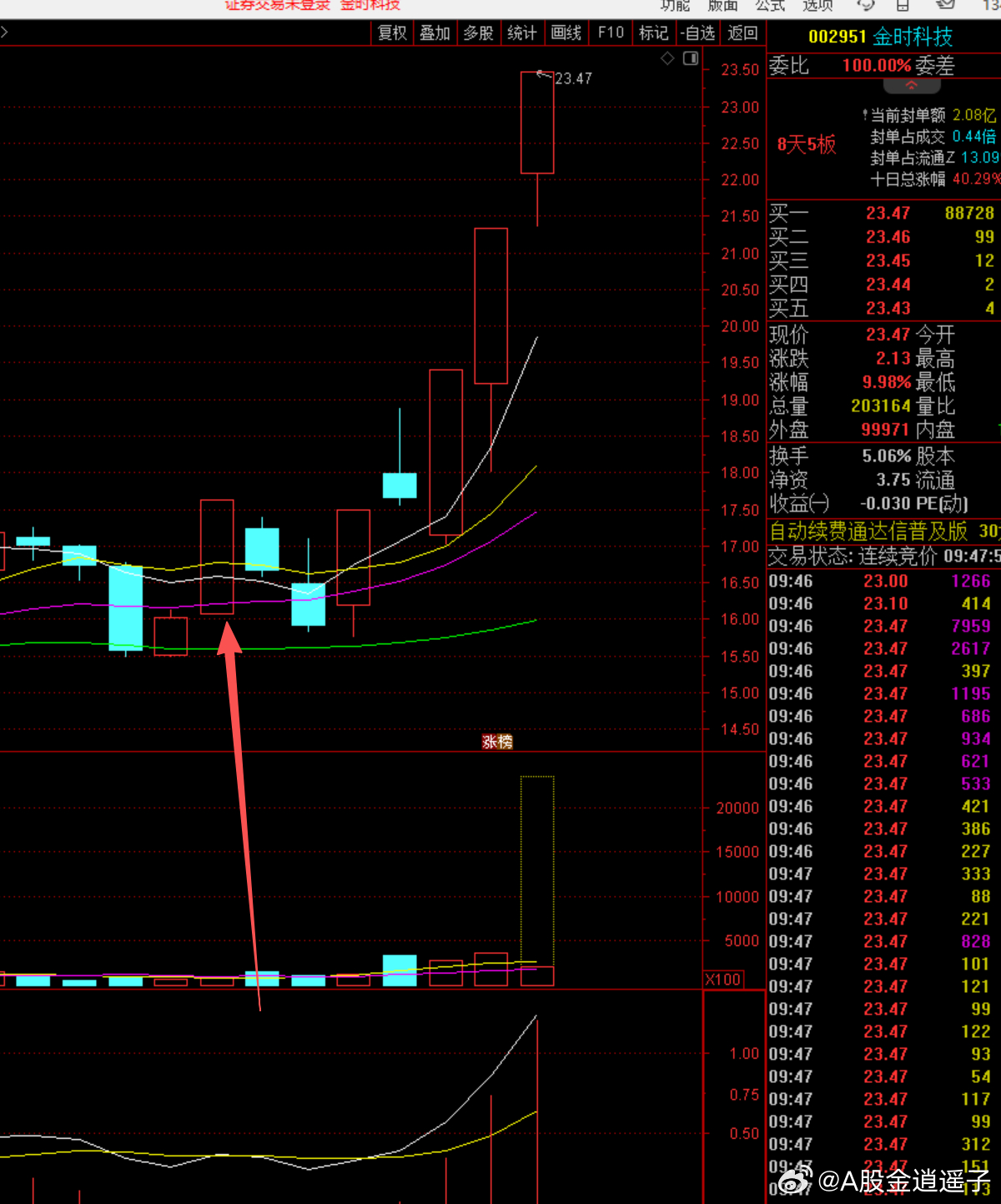
Task: Click the 总量 203164 value
Action: click(x=881, y=406)
